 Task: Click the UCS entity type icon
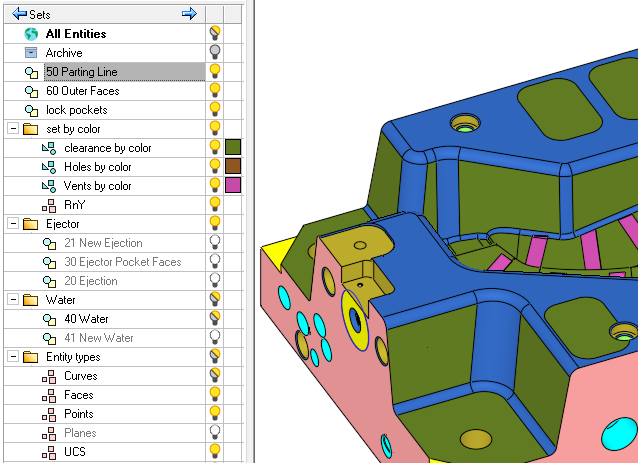48,452
